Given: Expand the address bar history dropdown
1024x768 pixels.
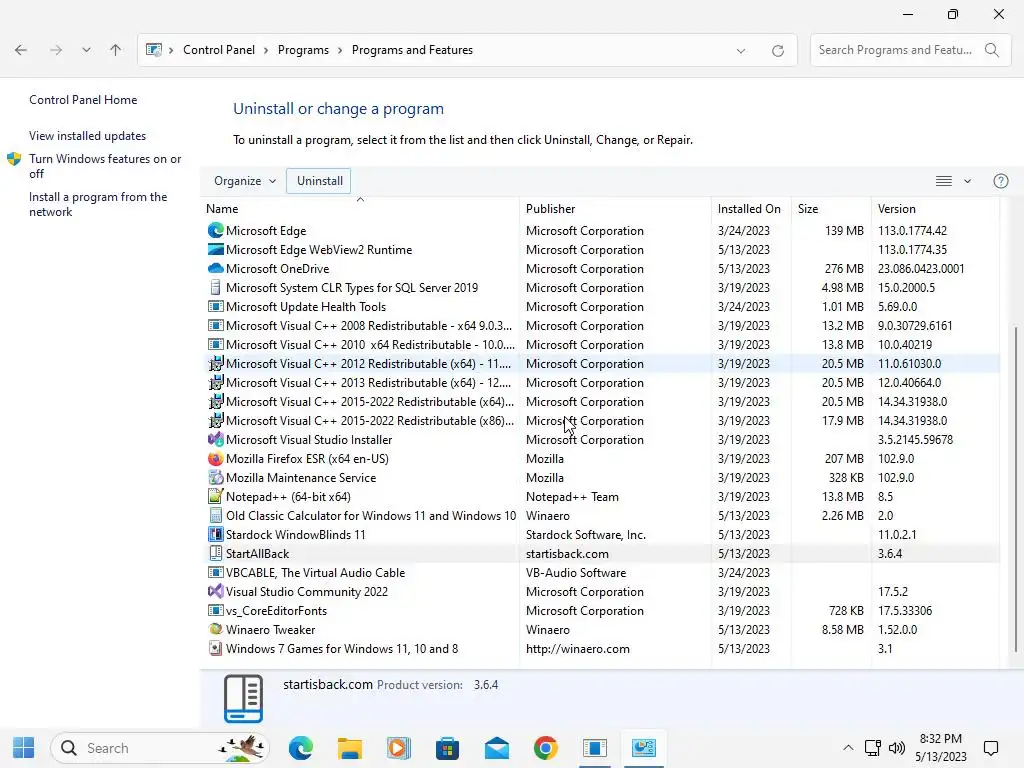Looking at the screenshot, I should (x=741, y=50).
